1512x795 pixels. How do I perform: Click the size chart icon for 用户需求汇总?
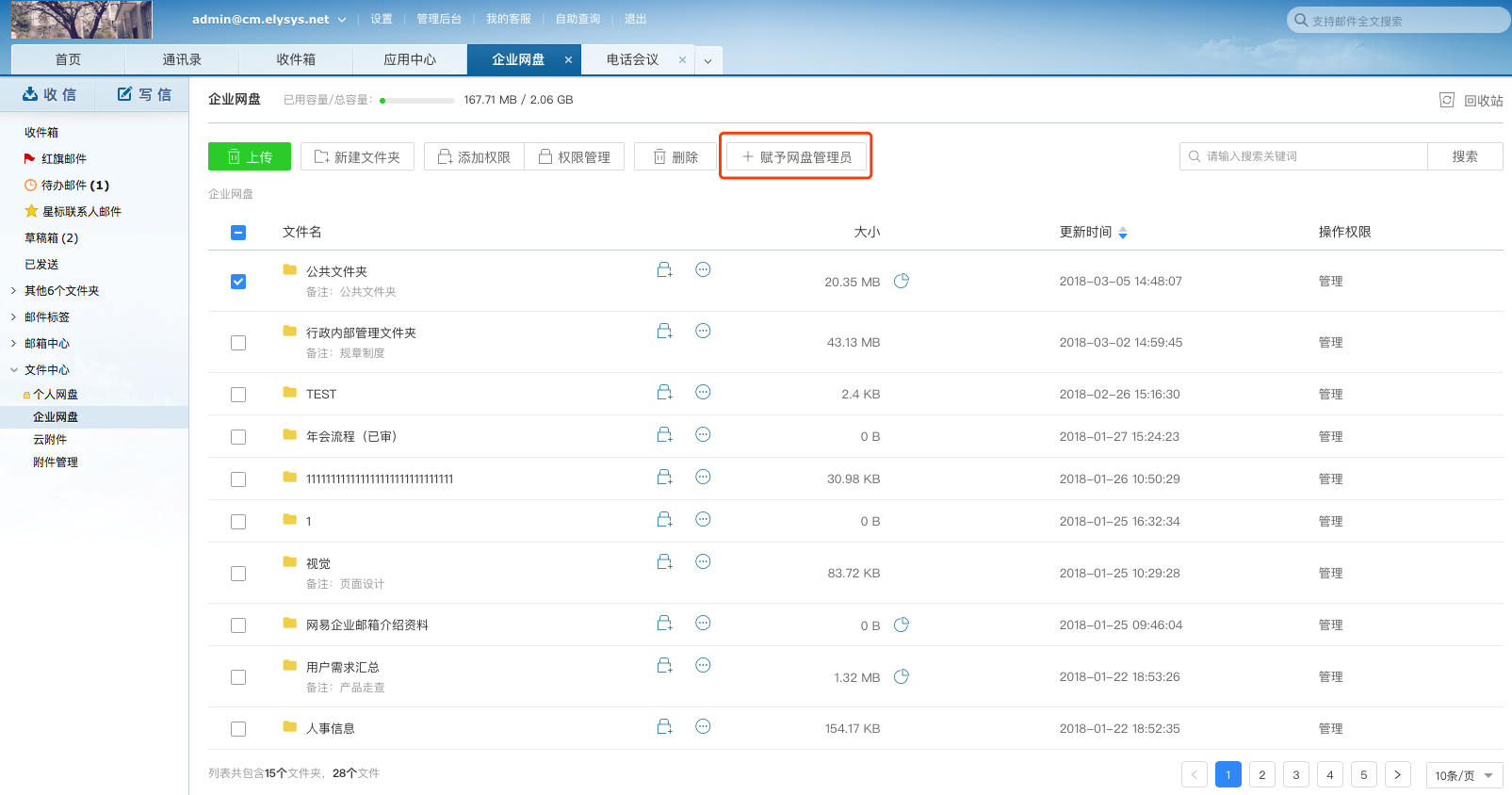901,676
